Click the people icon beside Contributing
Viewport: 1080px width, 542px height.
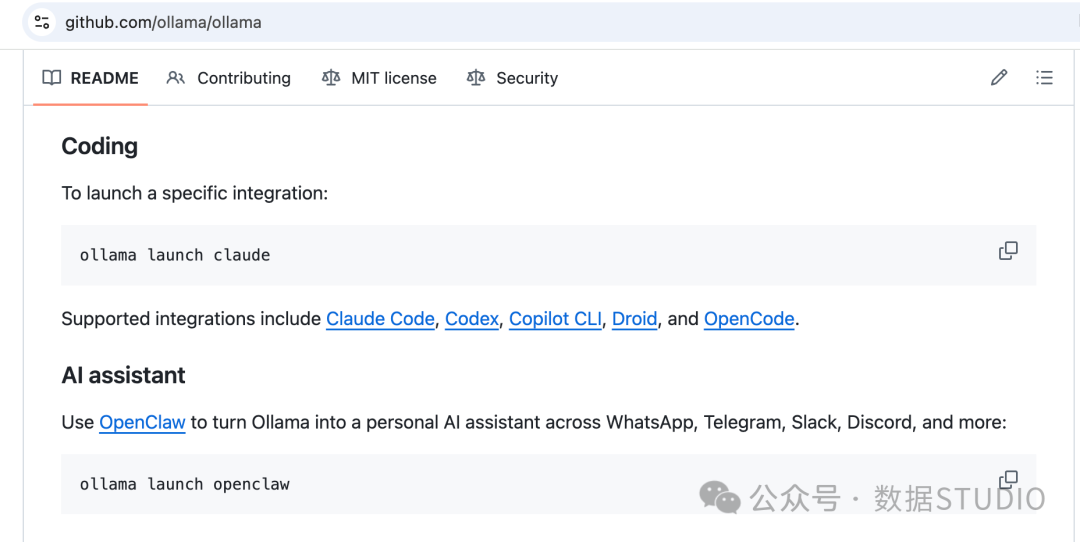[176, 78]
